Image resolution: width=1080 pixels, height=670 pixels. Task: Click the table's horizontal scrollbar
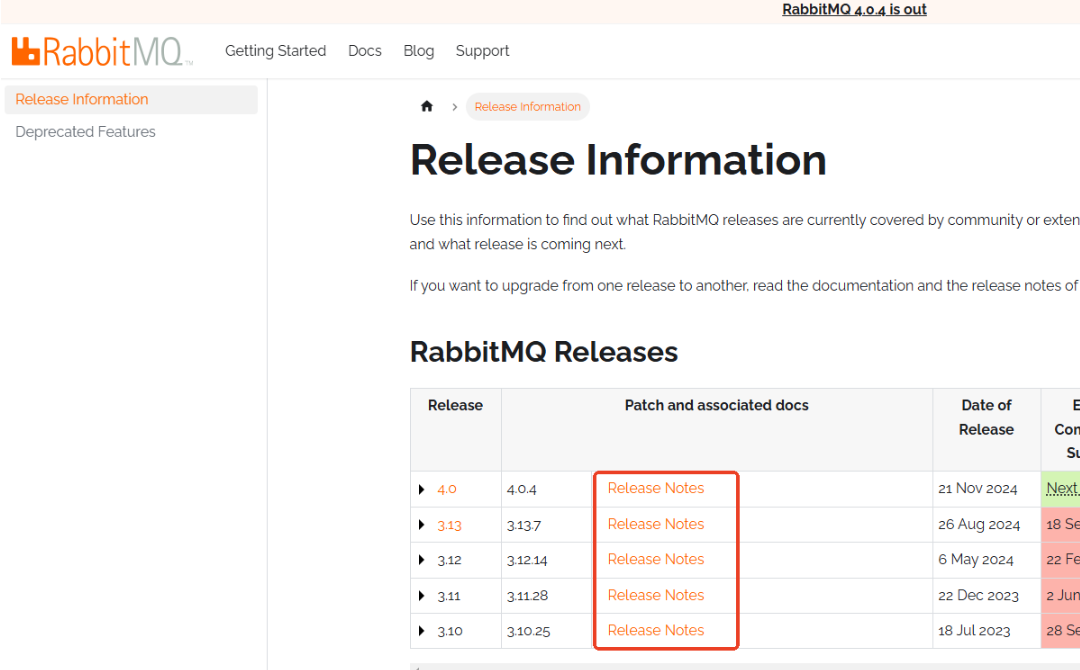tap(745, 667)
